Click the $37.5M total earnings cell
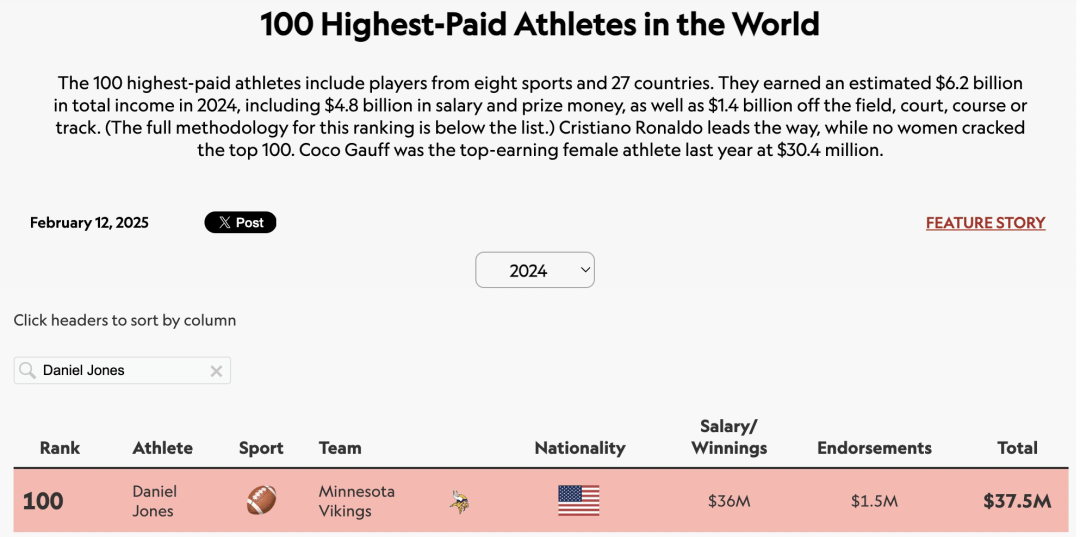 point(1017,501)
